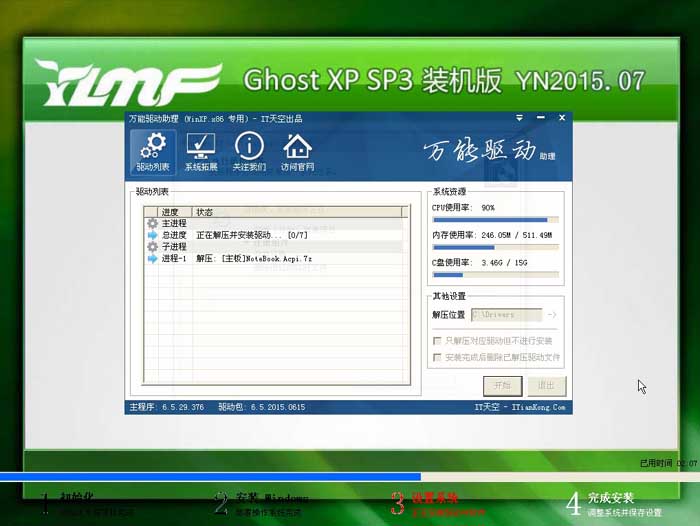Select the 正在解压并安装驱动 status row
700x526 pixels.
275,235
